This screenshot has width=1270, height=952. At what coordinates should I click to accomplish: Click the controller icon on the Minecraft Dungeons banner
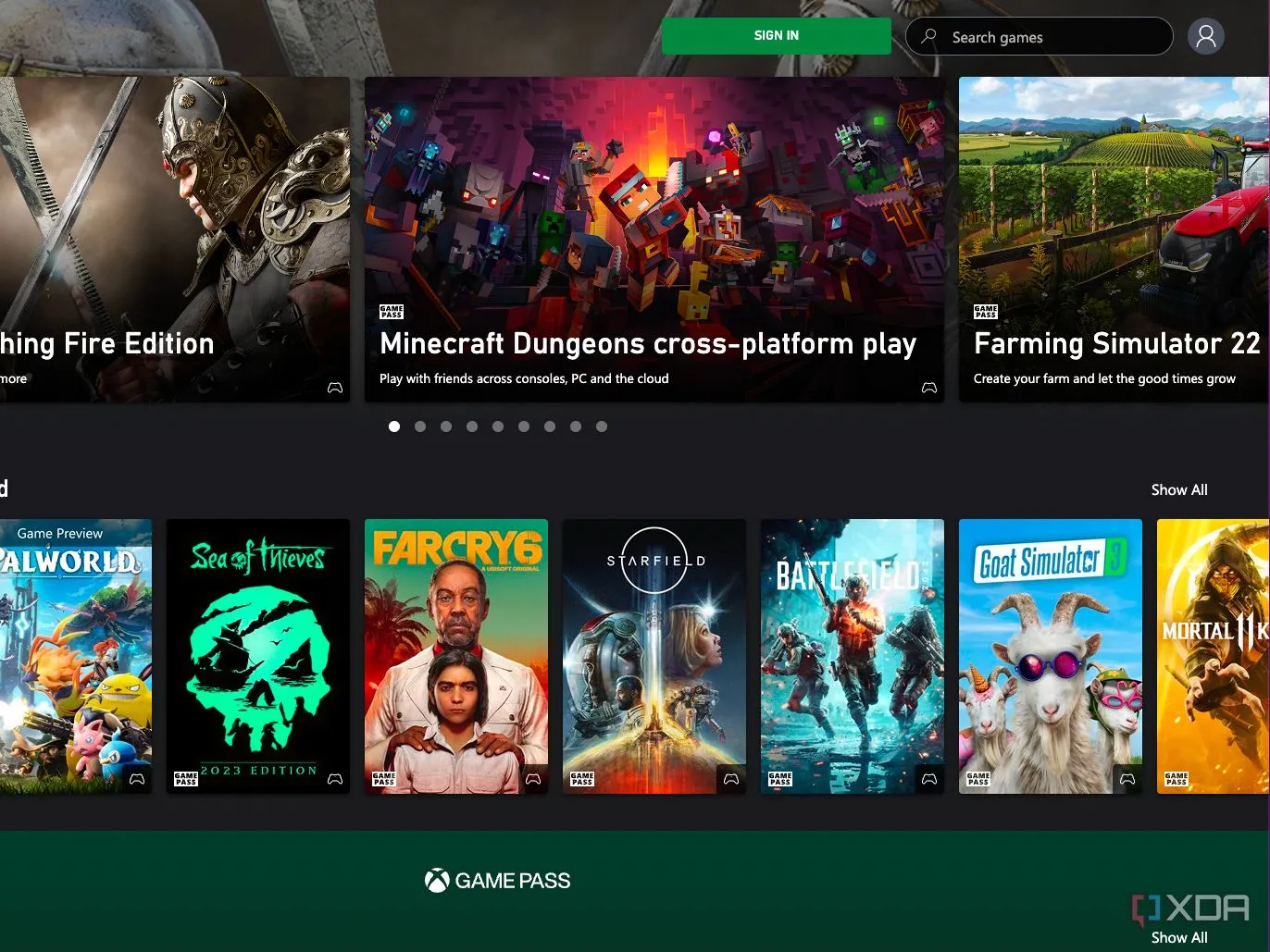[x=928, y=388]
